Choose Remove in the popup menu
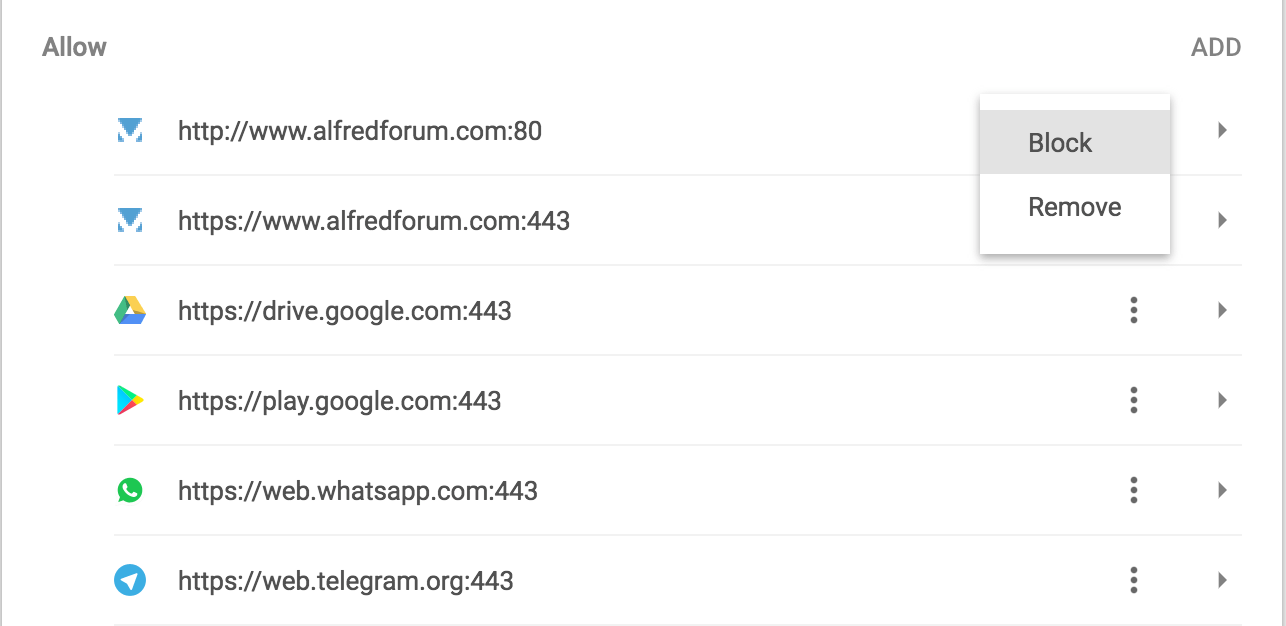 [x=1075, y=207]
